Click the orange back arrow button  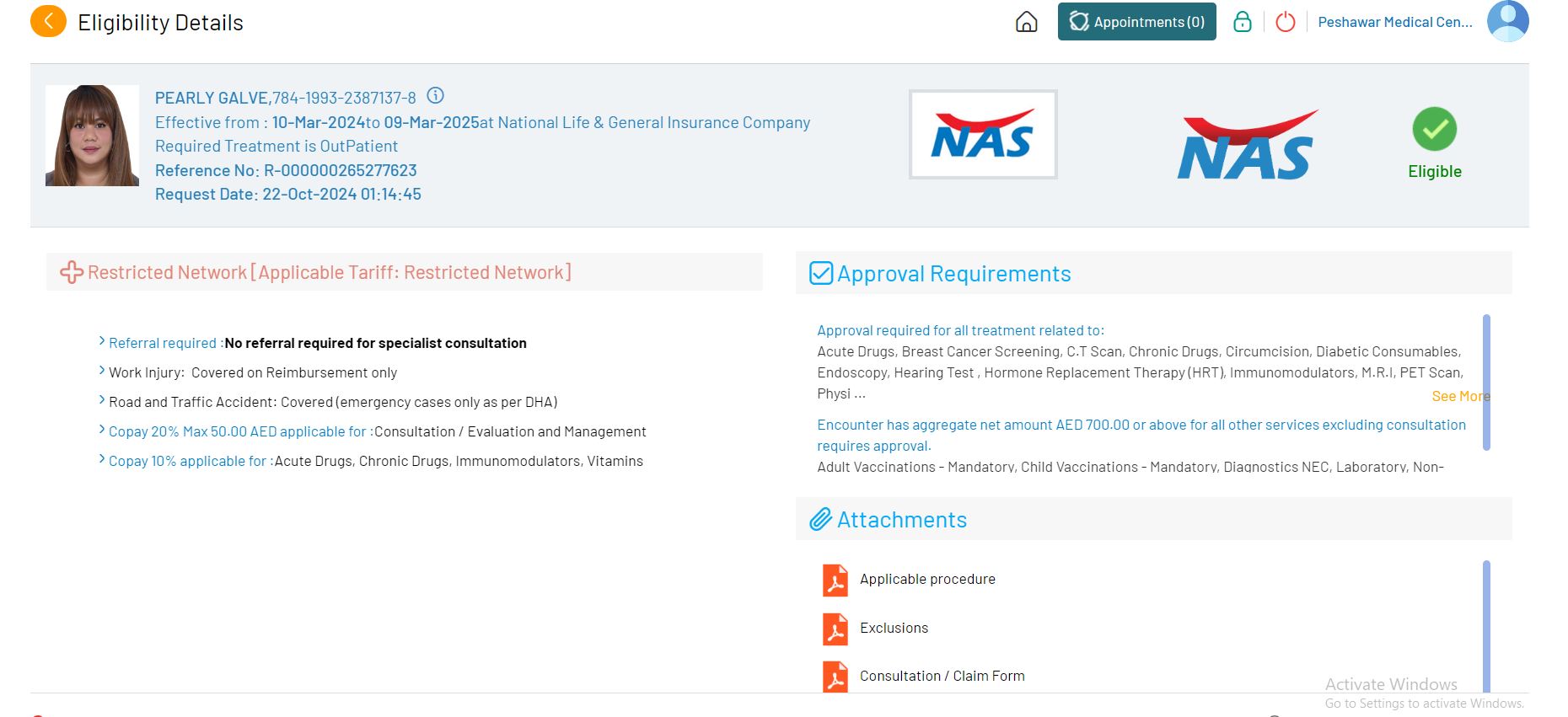tap(48, 22)
